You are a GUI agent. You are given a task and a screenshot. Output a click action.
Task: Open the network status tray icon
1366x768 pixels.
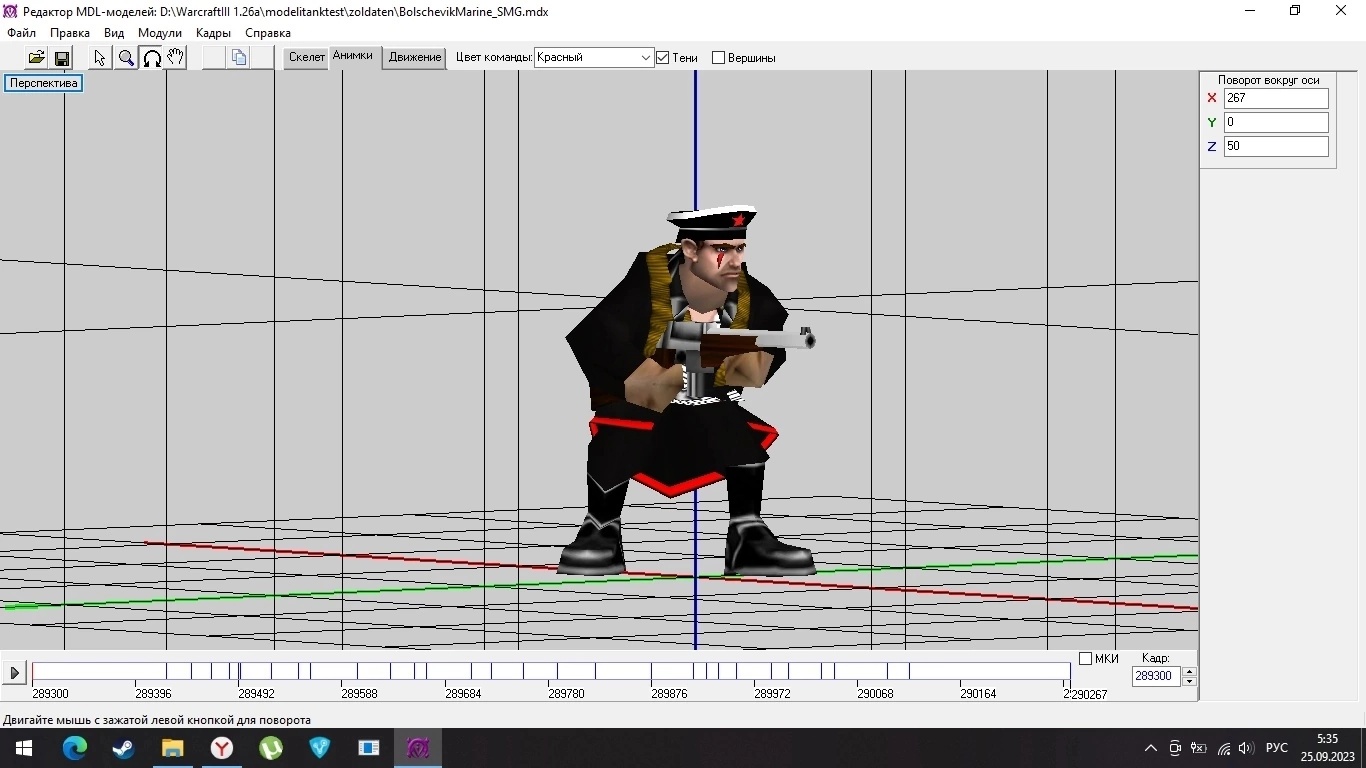1223,748
